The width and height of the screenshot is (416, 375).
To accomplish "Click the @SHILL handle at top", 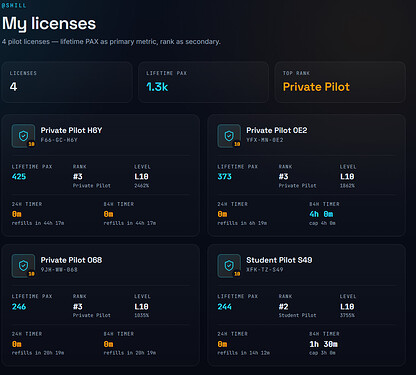I will 14,5.
